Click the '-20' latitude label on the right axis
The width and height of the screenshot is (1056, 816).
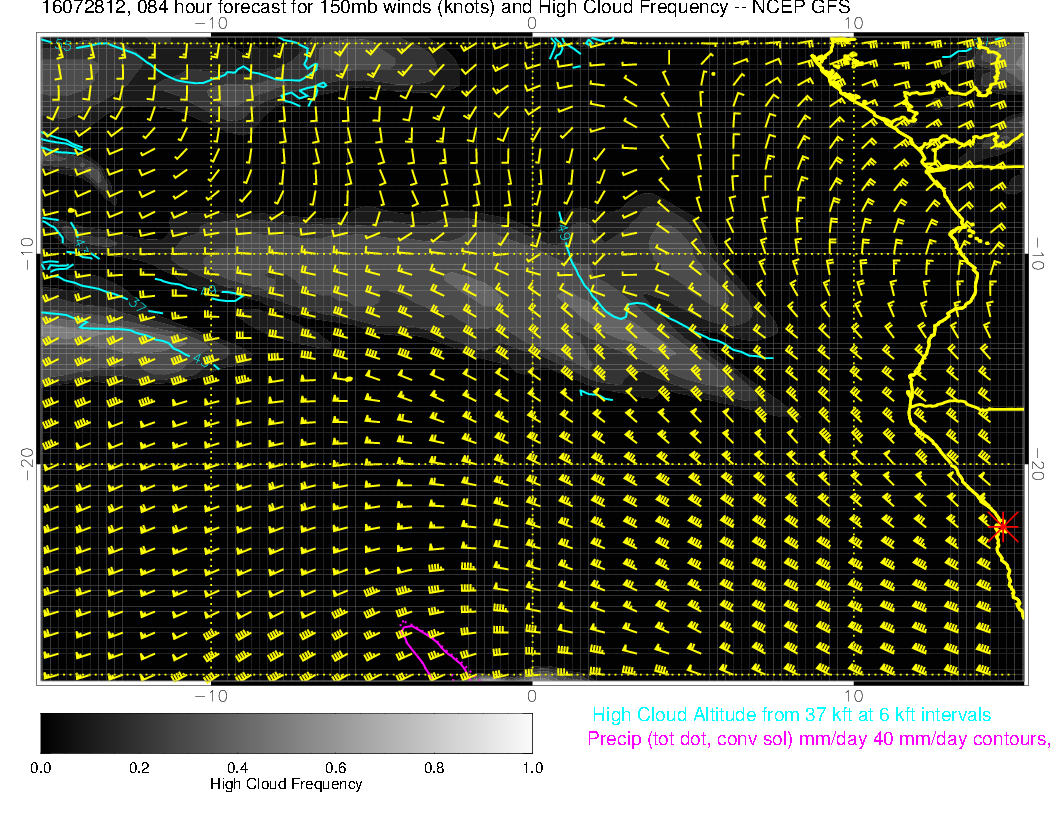1040,464
